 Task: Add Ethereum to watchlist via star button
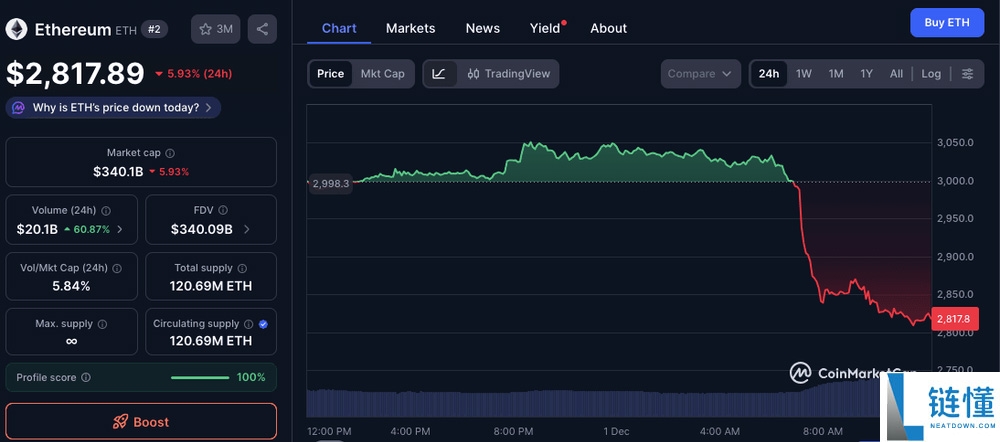[216, 29]
